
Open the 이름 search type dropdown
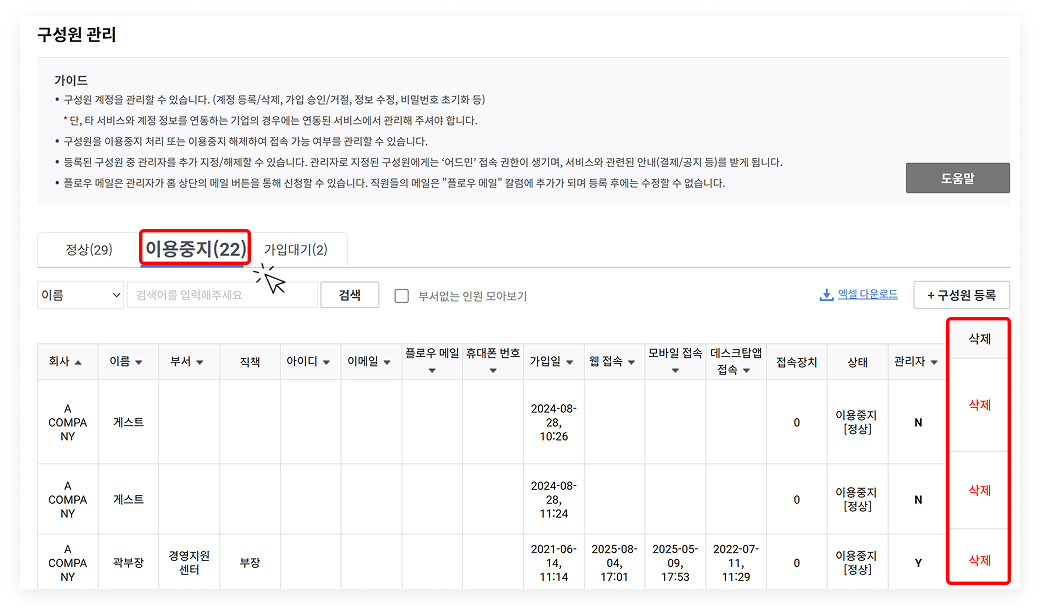(x=79, y=295)
